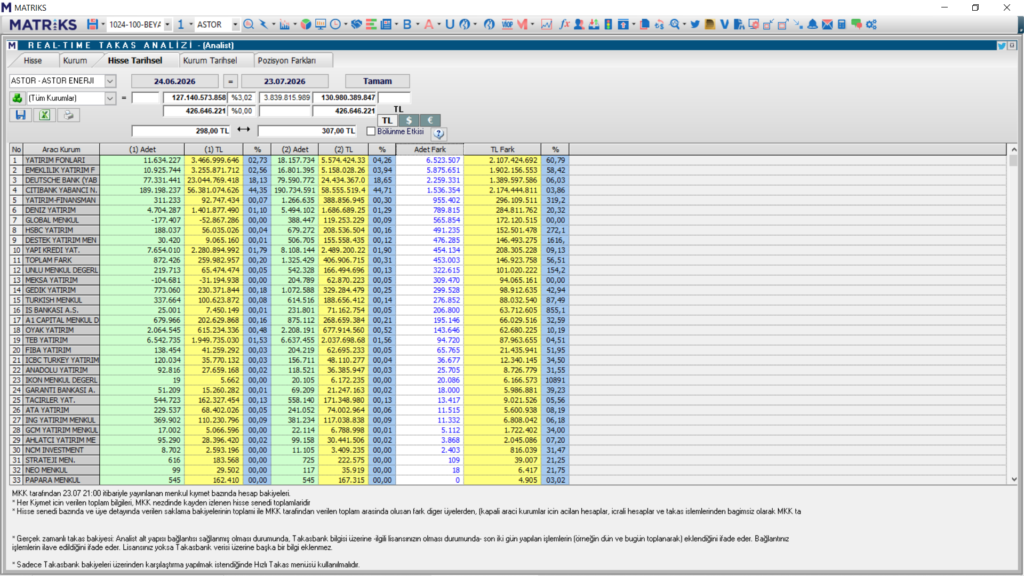Open the calculator icon in main toolbar
Image resolution: width=1024 pixels, height=576 pixels.
click(x=842, y=24)
